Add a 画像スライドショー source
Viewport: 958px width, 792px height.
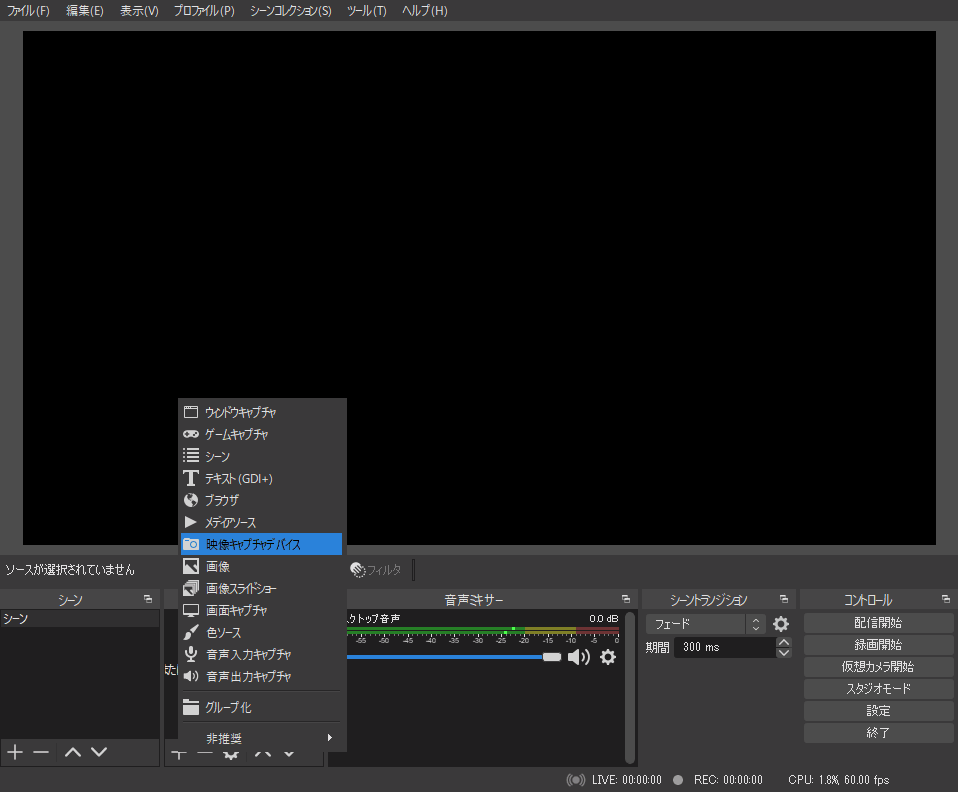coord(261,588)
